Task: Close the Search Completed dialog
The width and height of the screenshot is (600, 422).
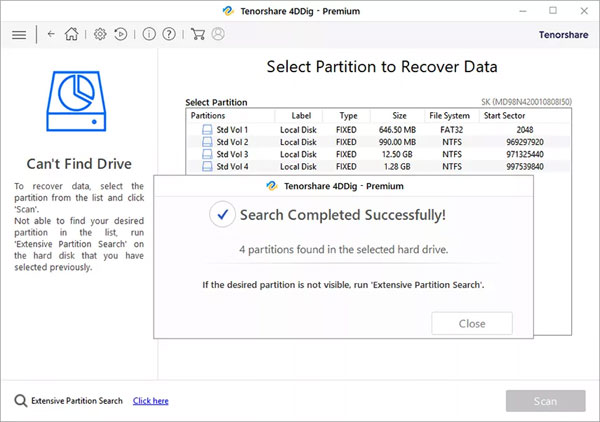Action: point(472,324)
